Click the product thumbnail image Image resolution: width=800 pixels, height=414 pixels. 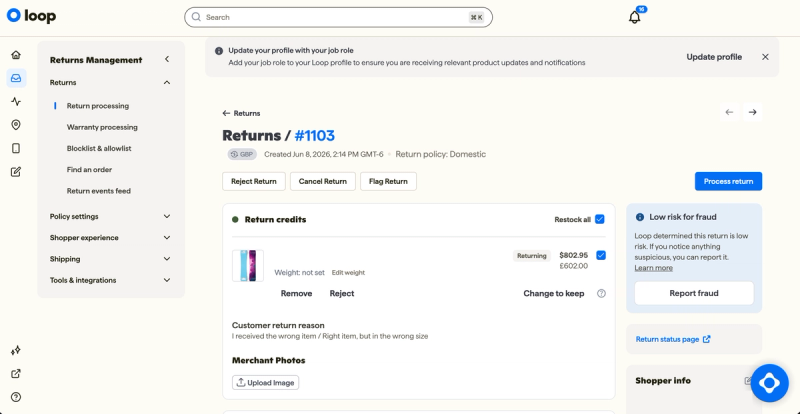pyautogui.click(x=248, y=265)
